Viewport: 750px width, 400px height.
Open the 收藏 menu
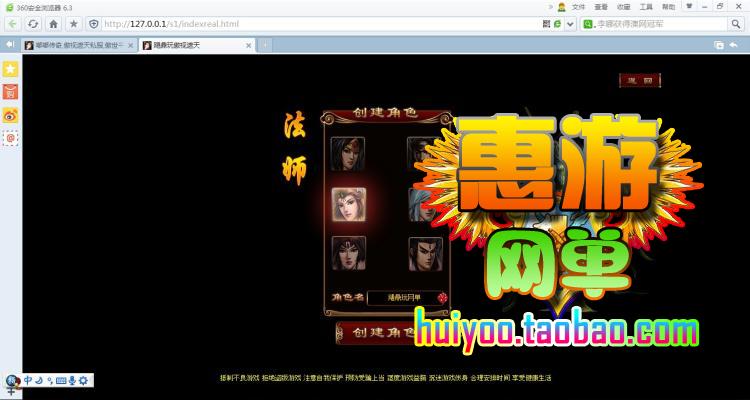click(623, 7)
